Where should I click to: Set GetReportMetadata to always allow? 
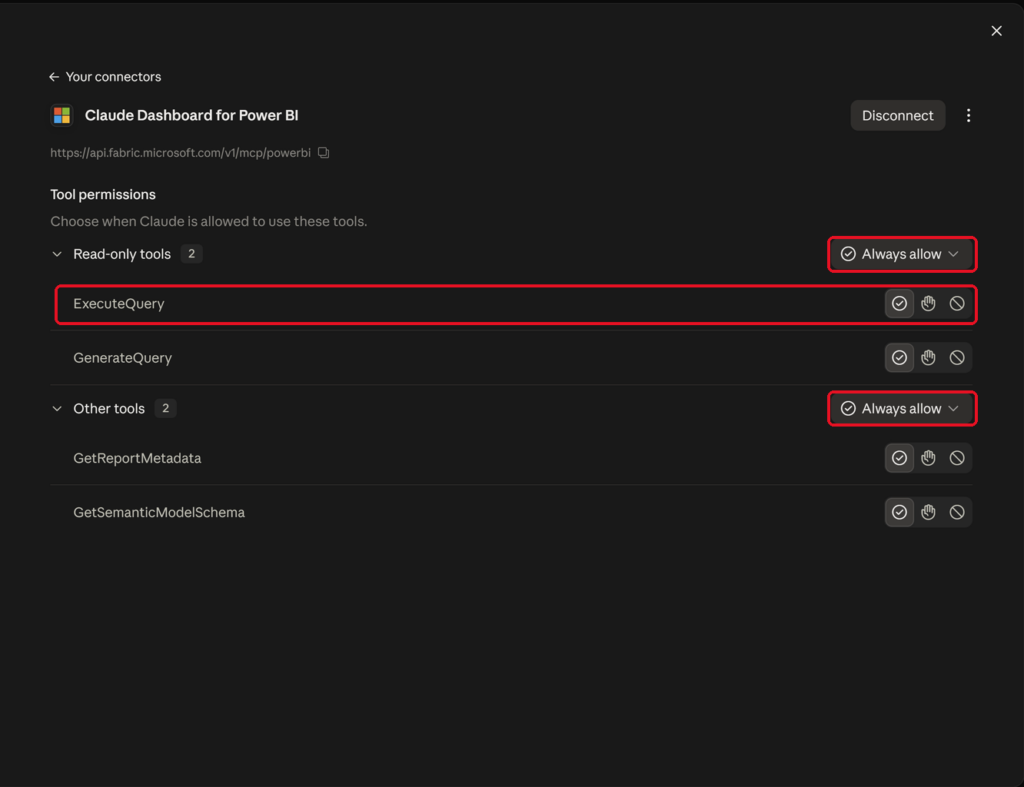click(899, 458)
